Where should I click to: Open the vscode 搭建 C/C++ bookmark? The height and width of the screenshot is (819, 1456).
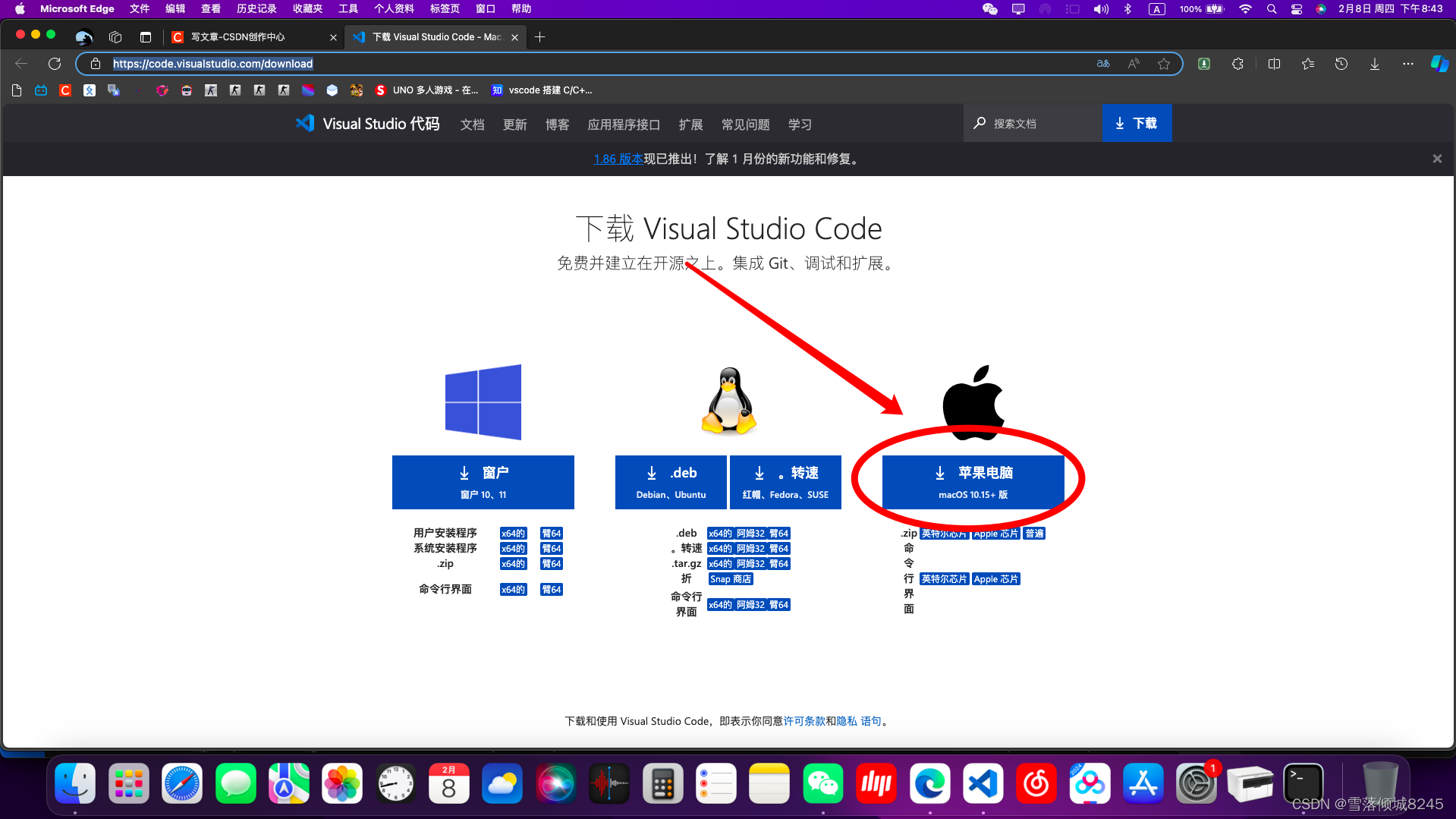point(542,90)
